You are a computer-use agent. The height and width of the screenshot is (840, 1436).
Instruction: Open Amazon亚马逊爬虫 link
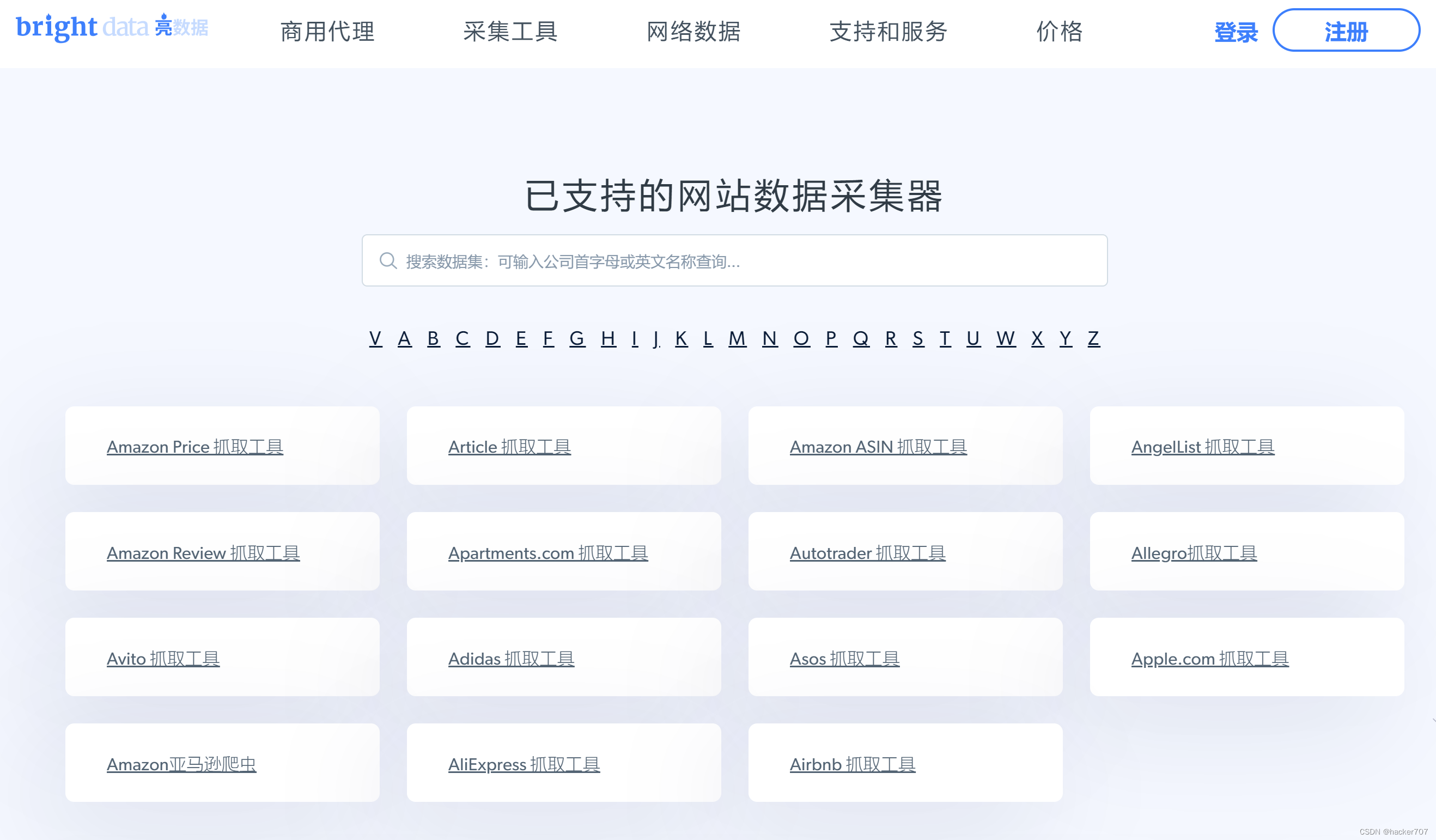pos(181,764)
